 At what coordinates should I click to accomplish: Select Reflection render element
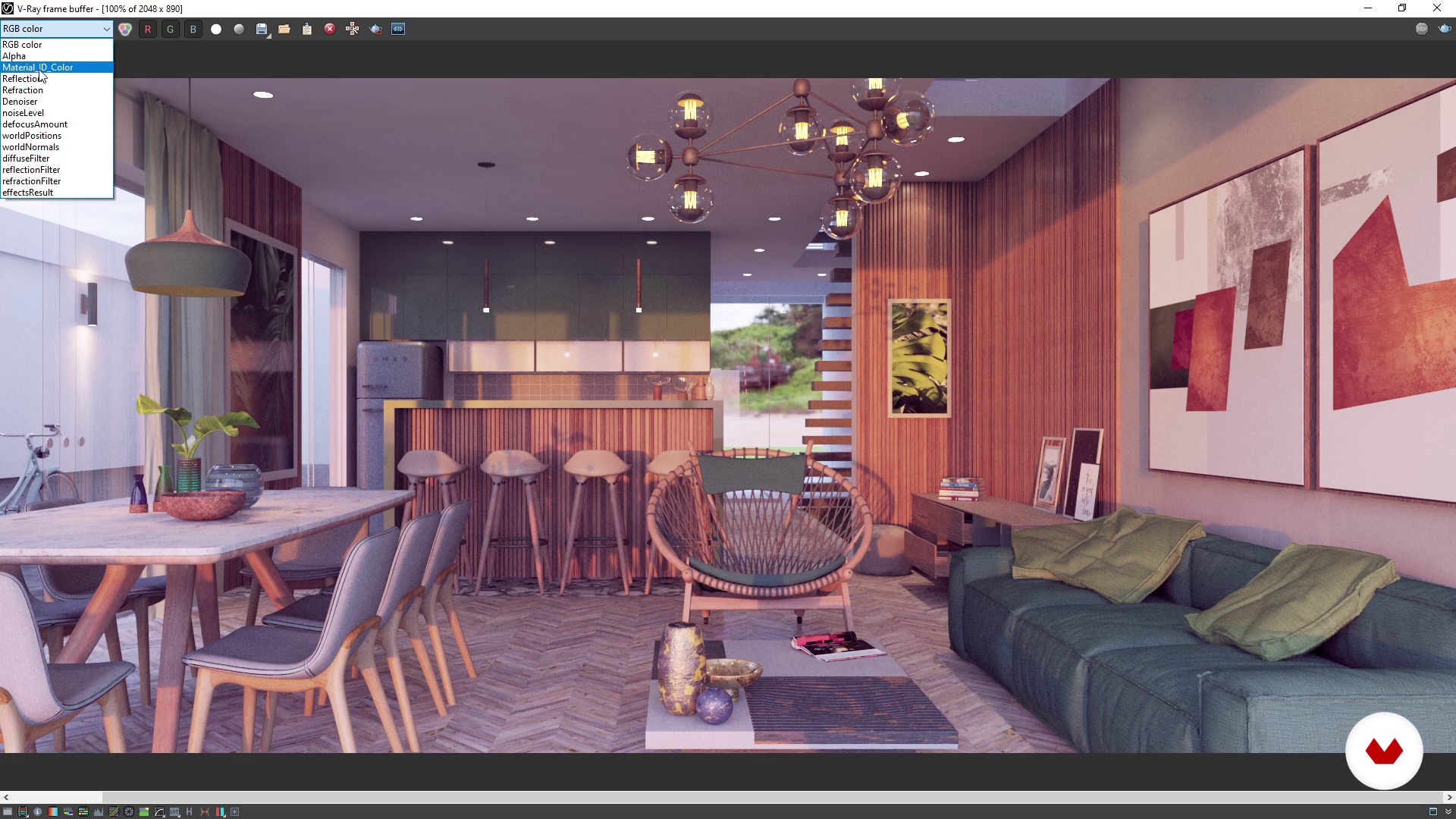[57, 79]
